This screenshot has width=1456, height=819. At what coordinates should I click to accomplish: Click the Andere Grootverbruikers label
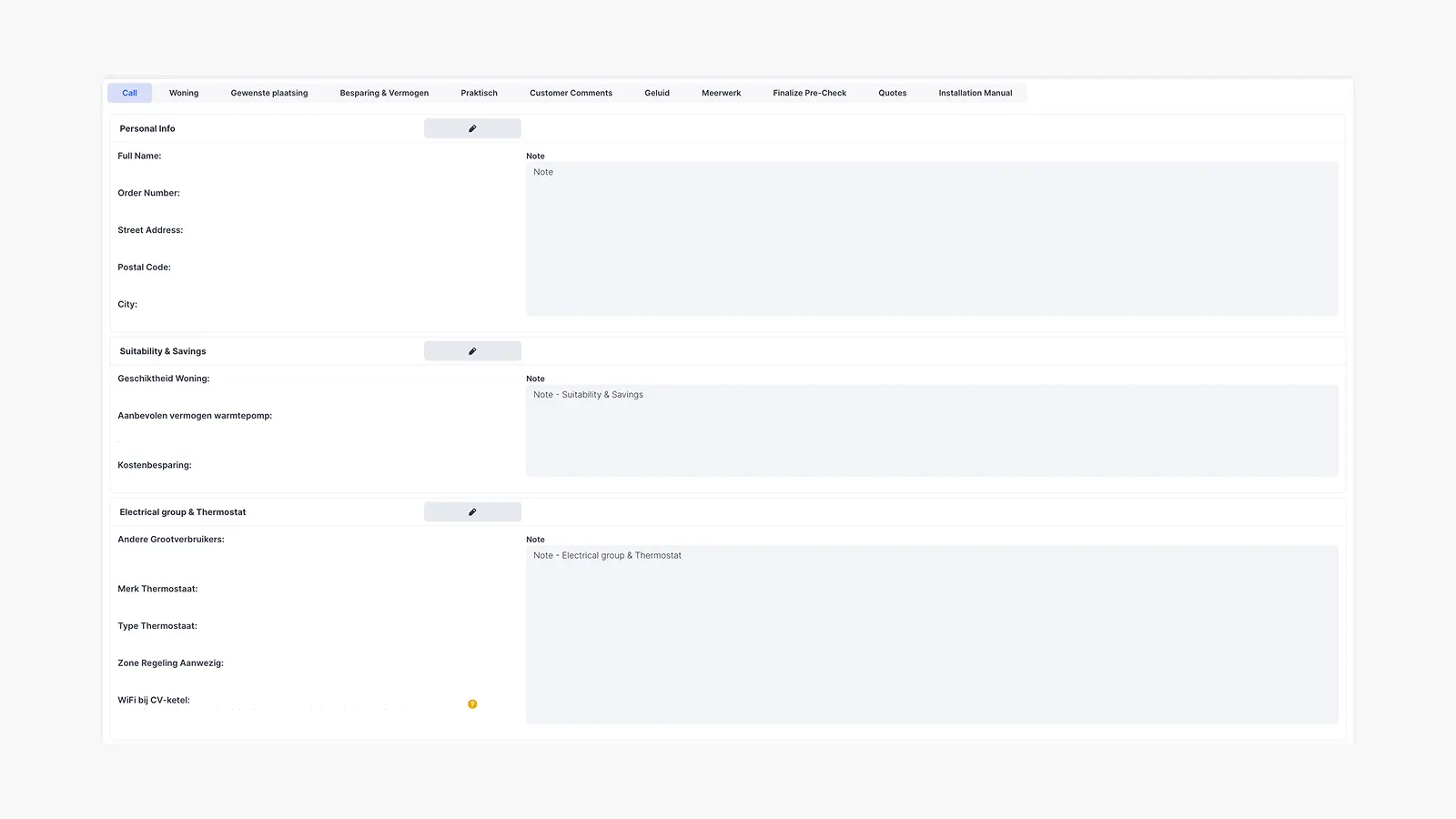point(171,540)
